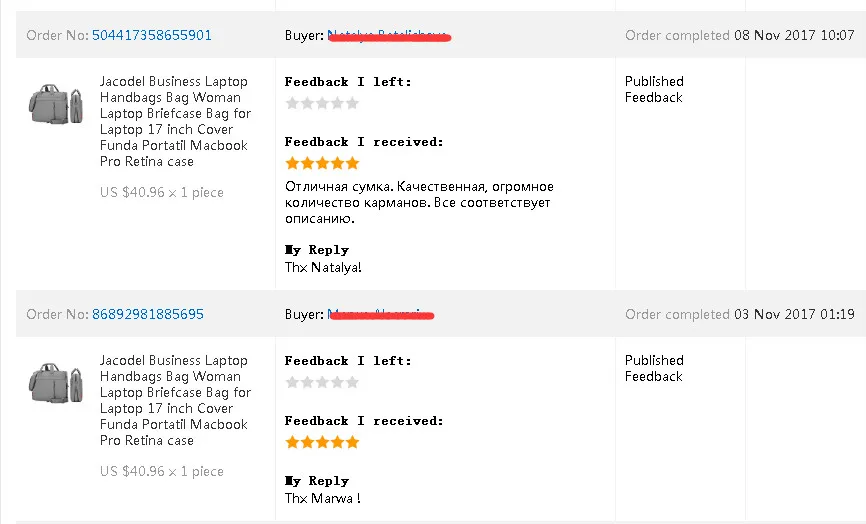Click the US $40.96 price in first order
866x524 pixels.
tap(162, 192)
